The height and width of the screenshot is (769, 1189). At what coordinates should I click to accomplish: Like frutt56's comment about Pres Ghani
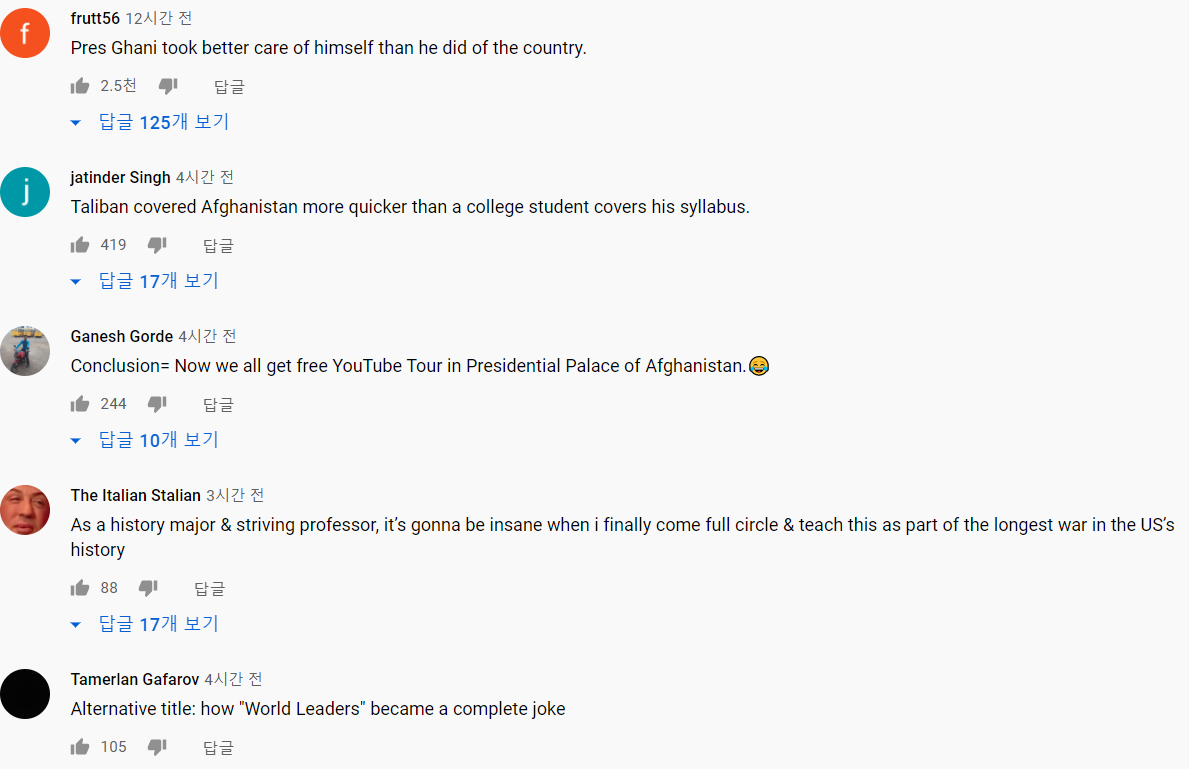[x=80, y=86]
